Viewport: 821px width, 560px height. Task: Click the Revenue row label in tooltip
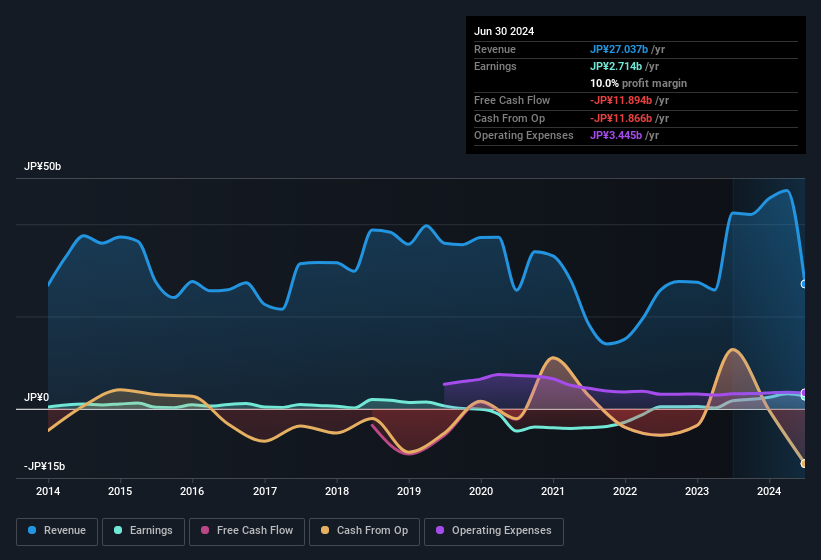[x=495, y=49]
